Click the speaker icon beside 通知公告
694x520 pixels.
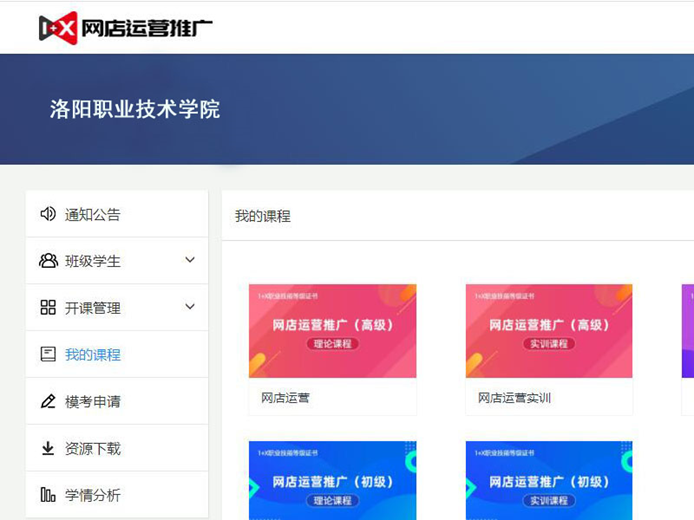click(x=48, y=214)
